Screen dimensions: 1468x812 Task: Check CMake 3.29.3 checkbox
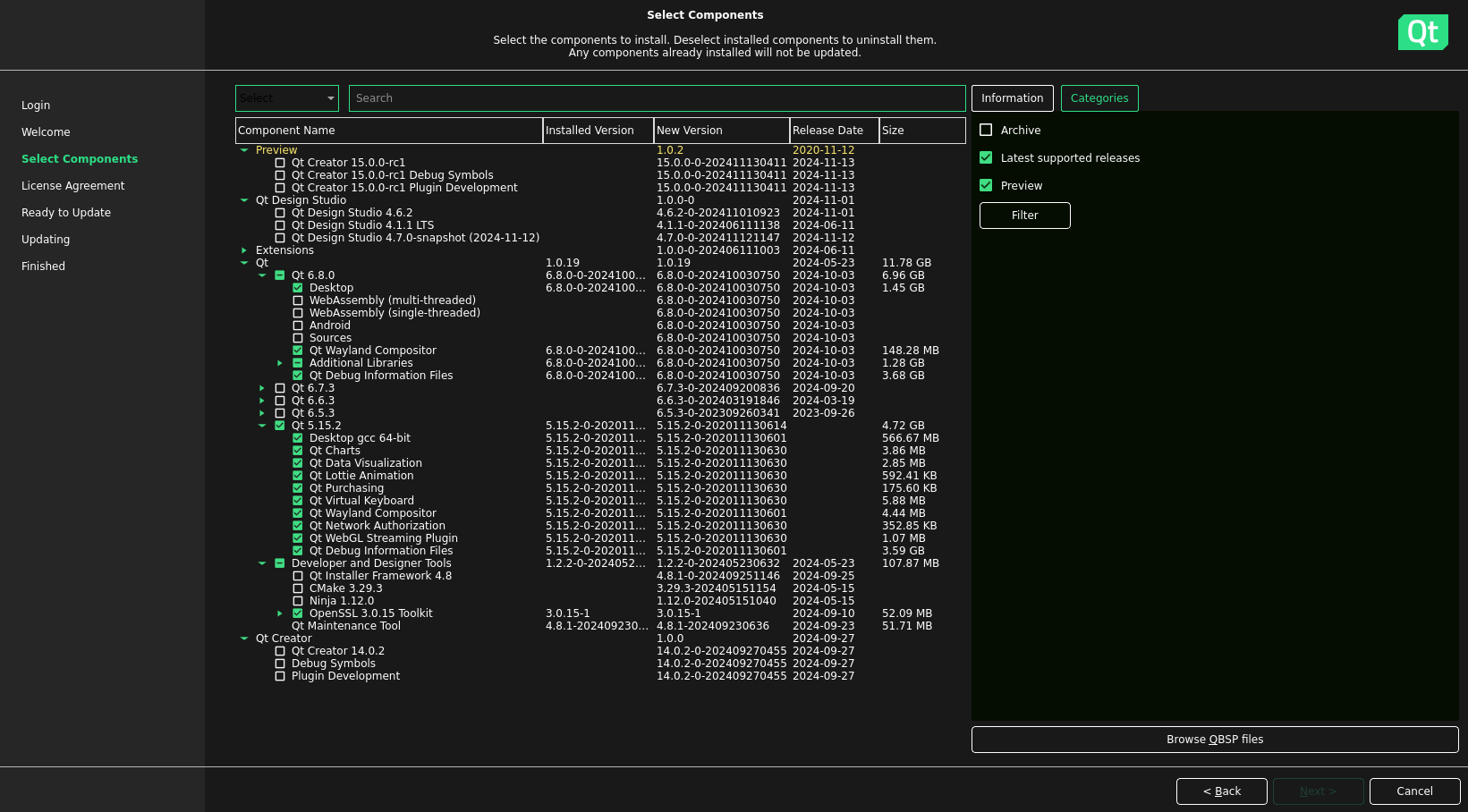pos(298,588)
